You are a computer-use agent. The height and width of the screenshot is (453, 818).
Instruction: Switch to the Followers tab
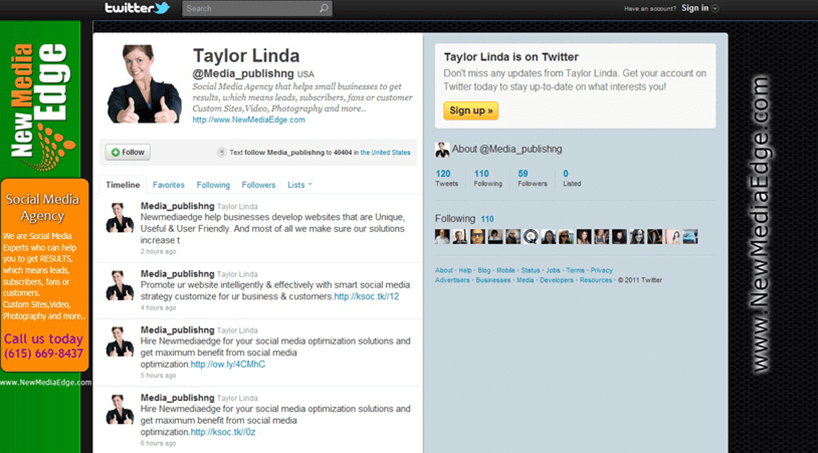click(258, 185)
